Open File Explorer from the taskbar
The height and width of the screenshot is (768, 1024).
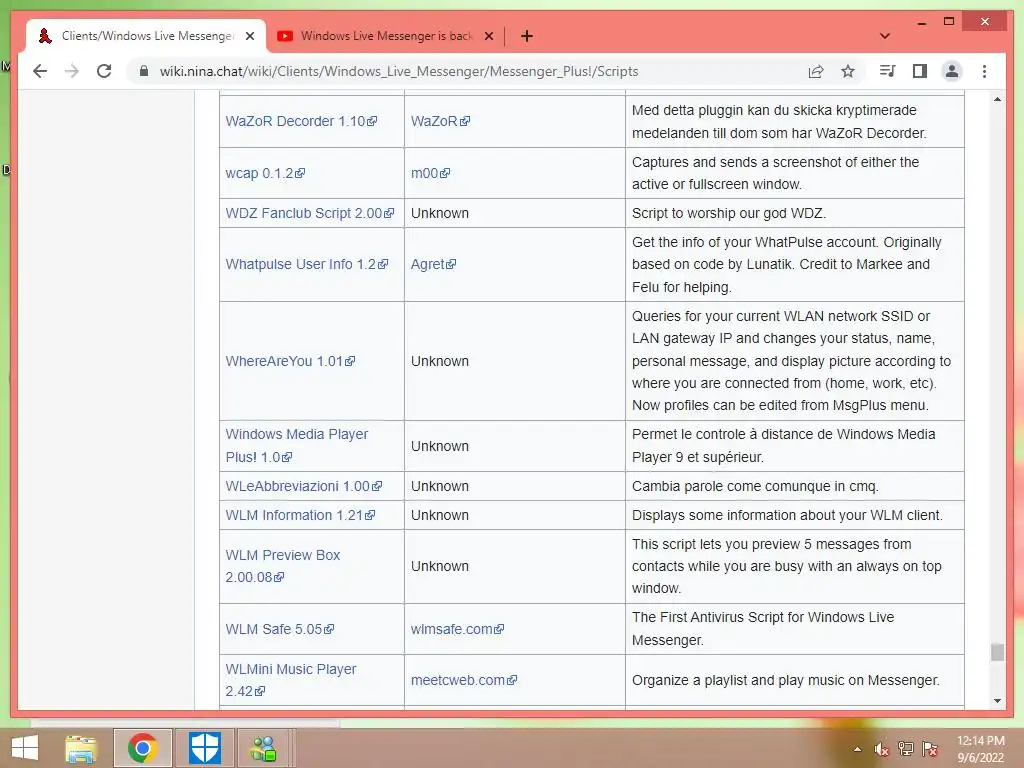(80, 748)
